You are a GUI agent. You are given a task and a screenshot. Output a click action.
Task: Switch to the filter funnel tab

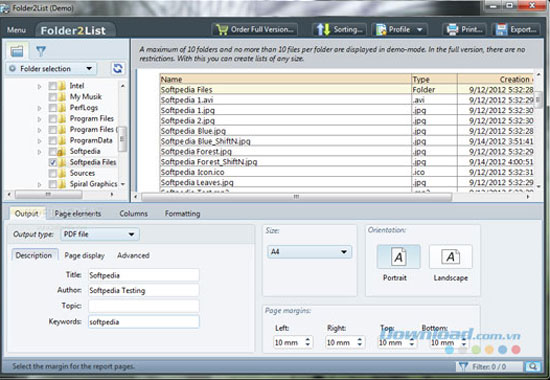tap(41, 52)
